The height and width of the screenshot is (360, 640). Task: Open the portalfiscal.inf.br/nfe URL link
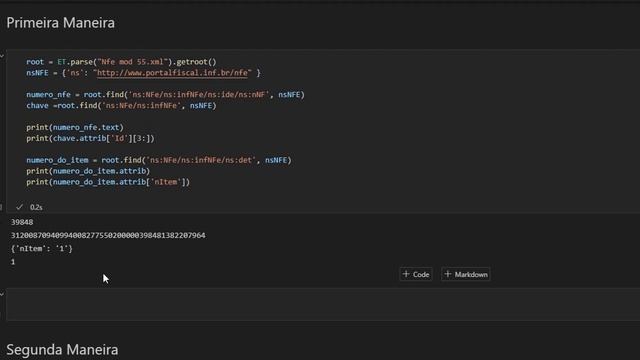[172, 73]
